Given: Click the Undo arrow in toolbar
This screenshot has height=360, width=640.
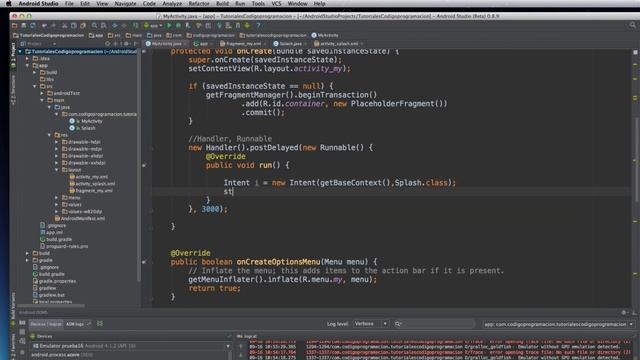Looking at the screenshot, I should (x=44, y=25).
